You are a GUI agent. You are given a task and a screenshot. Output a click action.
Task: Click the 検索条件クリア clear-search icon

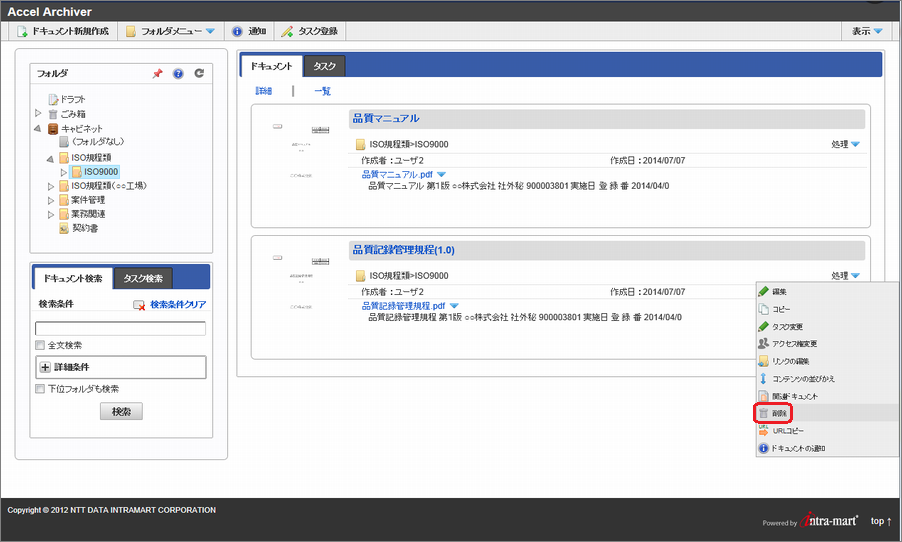click(x=139, y=305)
